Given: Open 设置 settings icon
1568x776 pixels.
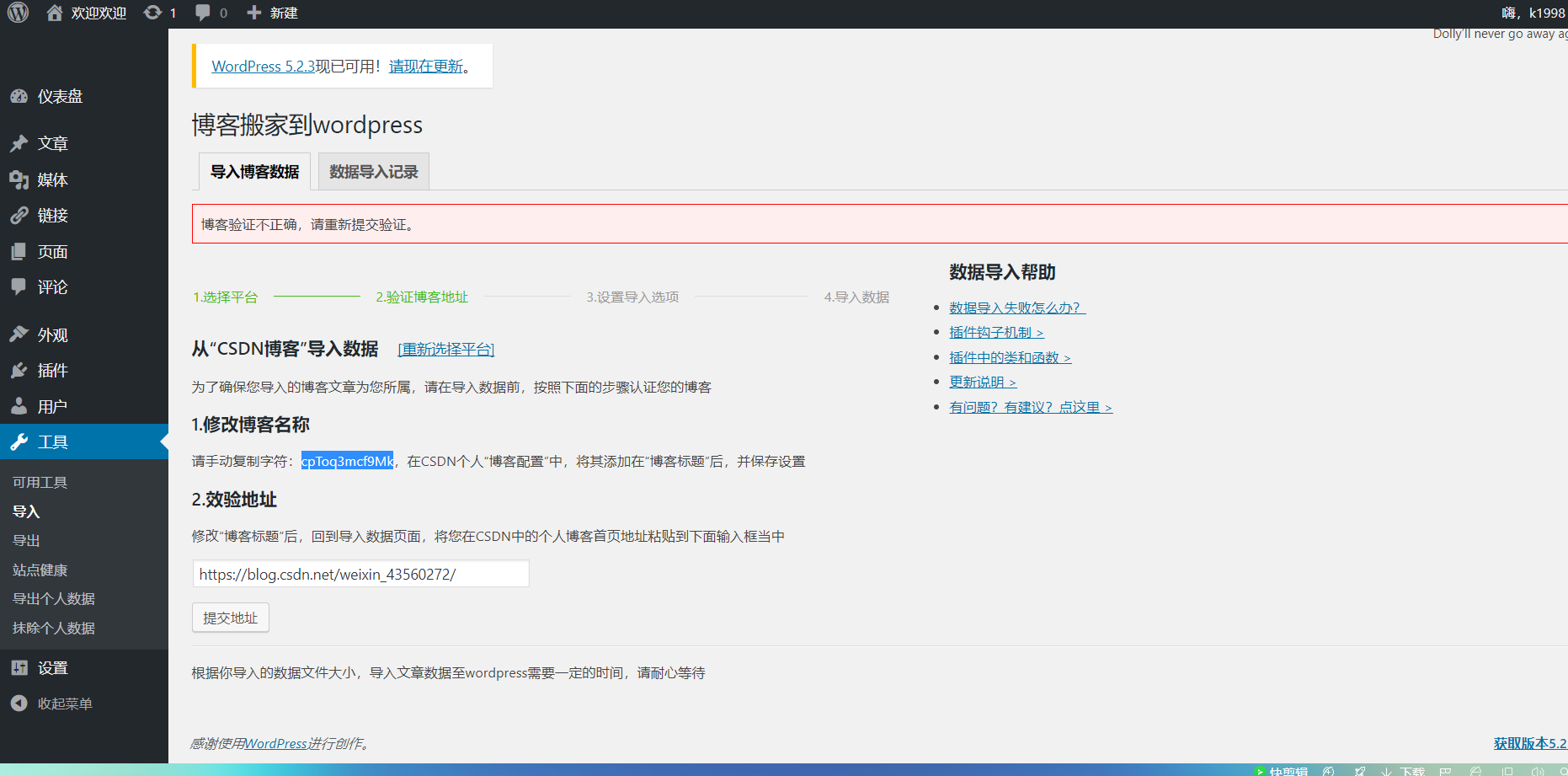Looking at the screenshot, I should click(19, 667).
